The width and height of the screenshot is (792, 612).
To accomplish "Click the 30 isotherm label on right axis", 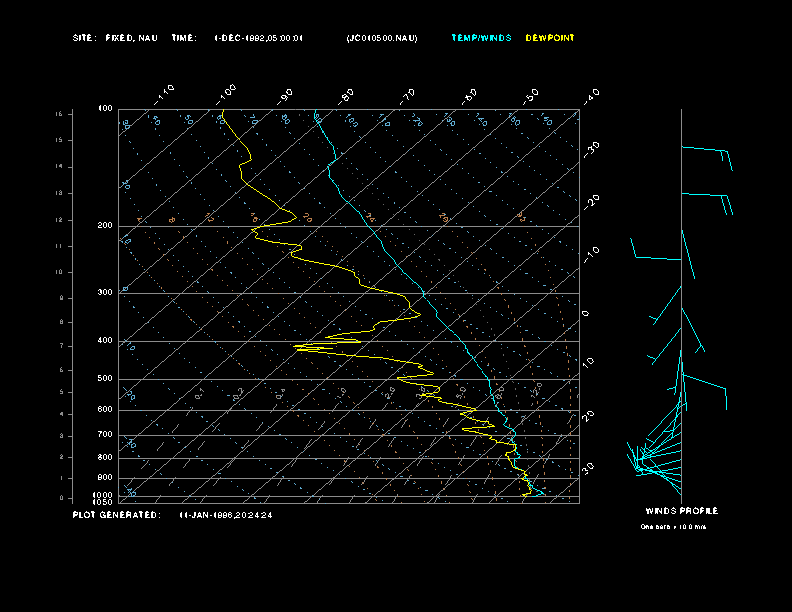I will [587, 468].
